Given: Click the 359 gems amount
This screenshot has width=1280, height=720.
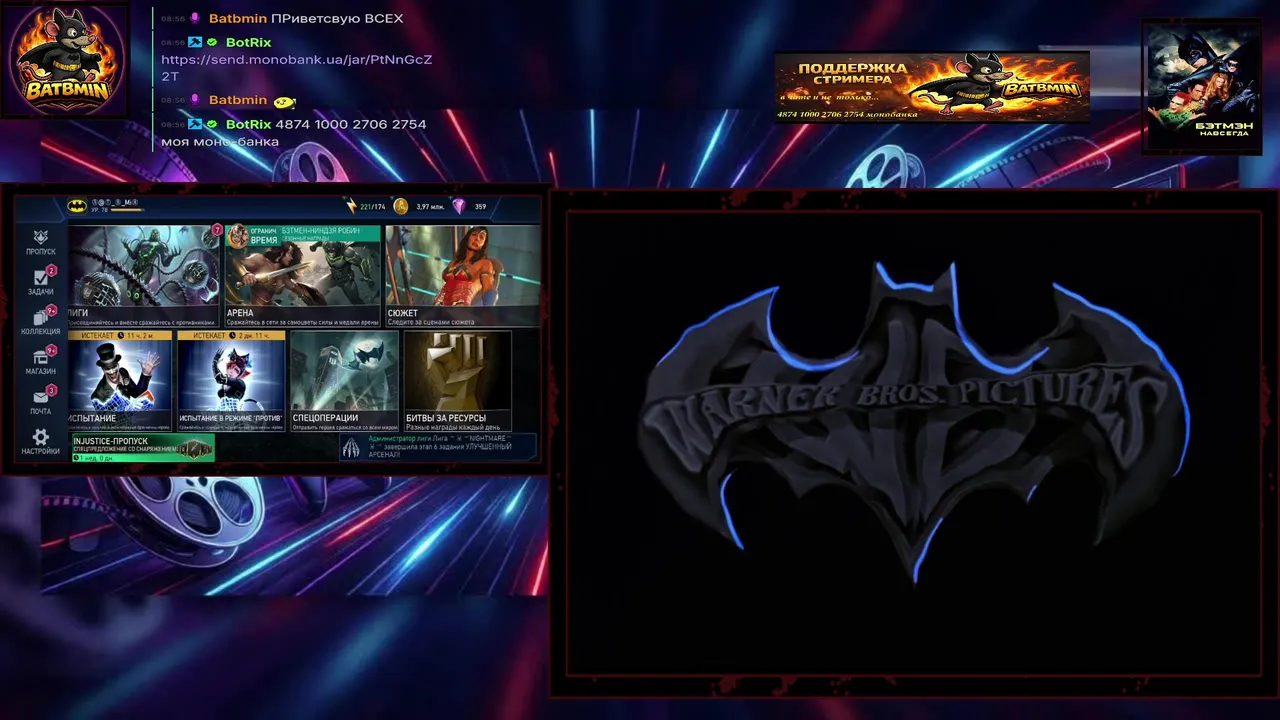Looking at the screenshot, I should pyautogui.click(x=480, y=207).
